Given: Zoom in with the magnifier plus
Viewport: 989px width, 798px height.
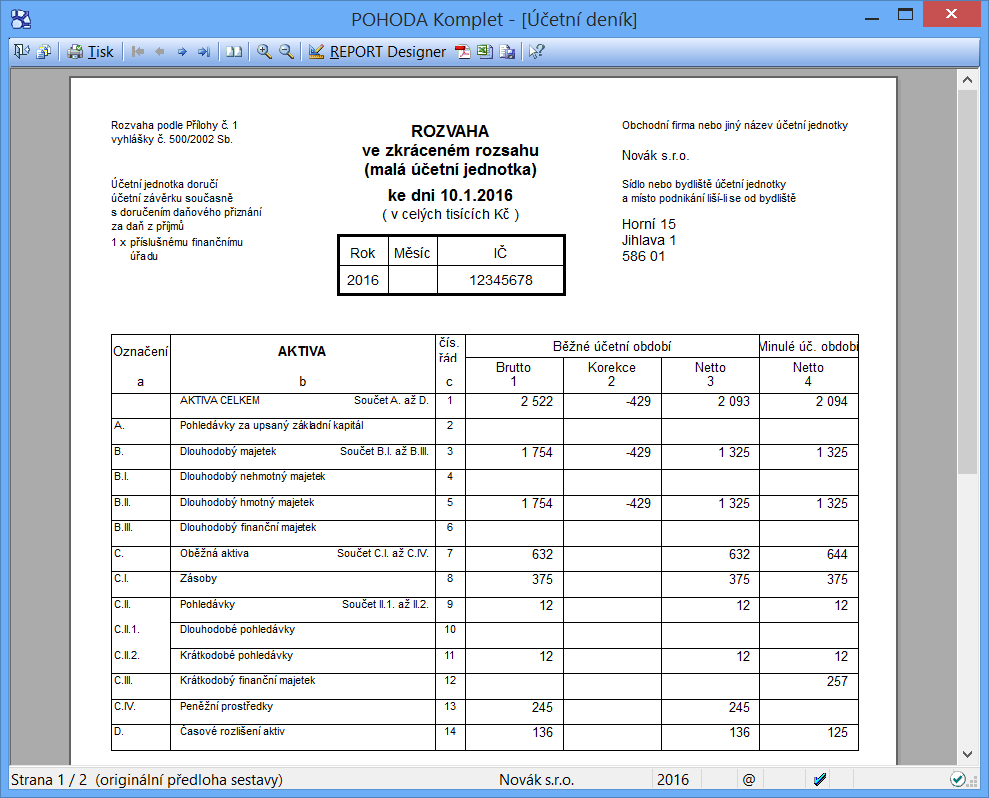Looking at the screenshot, I should (264, 52).
